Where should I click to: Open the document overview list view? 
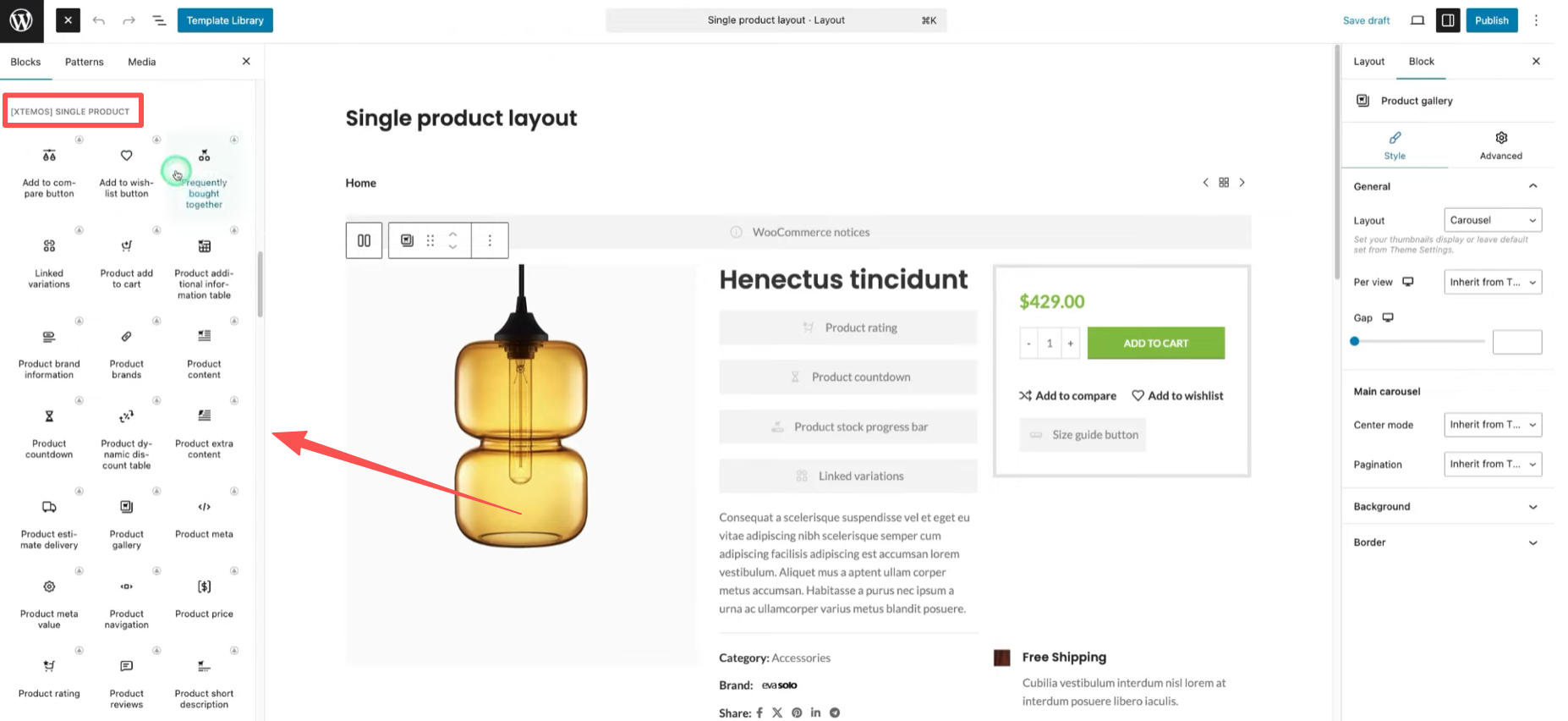pyautogui.click(x=159, y=20)
